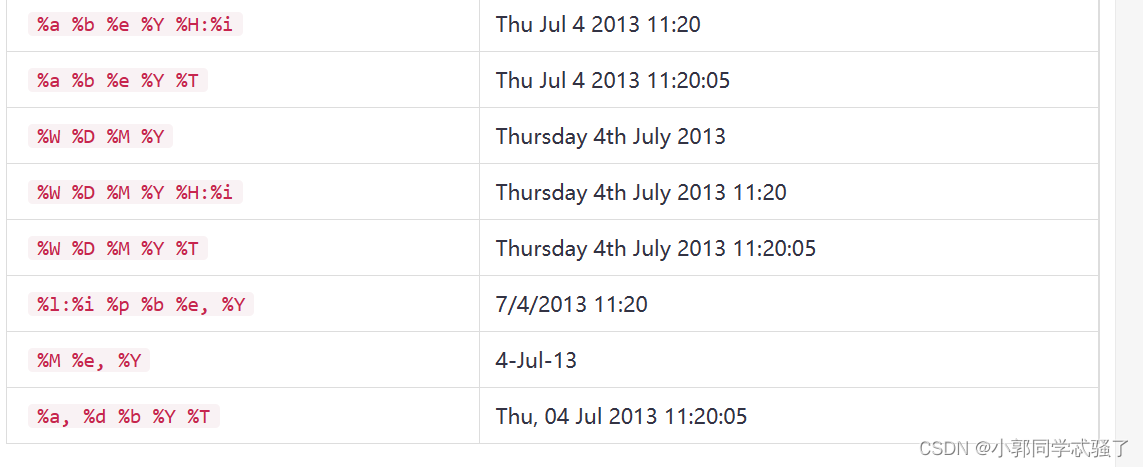
Task: Click the '%M %e, %Y' format code
Action: (x=89, y=360)
